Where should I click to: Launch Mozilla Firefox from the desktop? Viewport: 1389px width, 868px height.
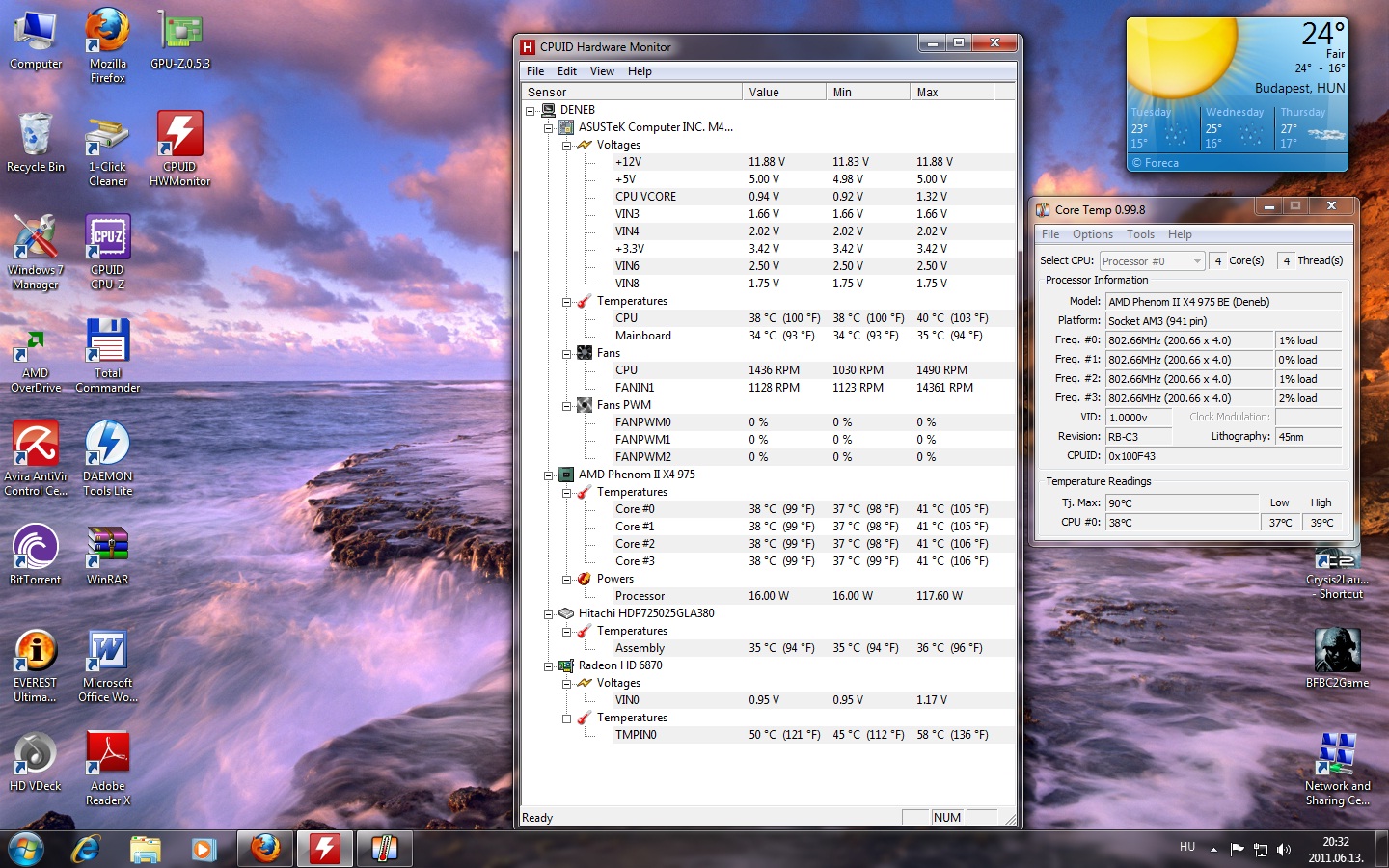(107, 45)
